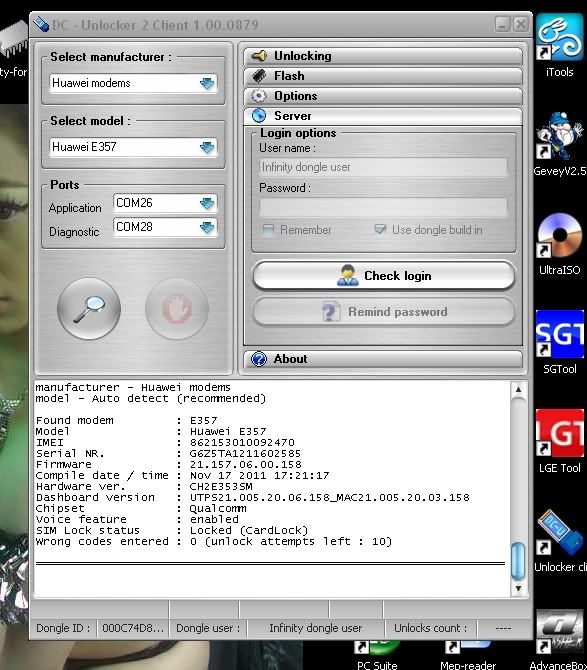The height and width of the screenshot is (670, 587).
Task: Expand the About section
Action: [383, 359]
